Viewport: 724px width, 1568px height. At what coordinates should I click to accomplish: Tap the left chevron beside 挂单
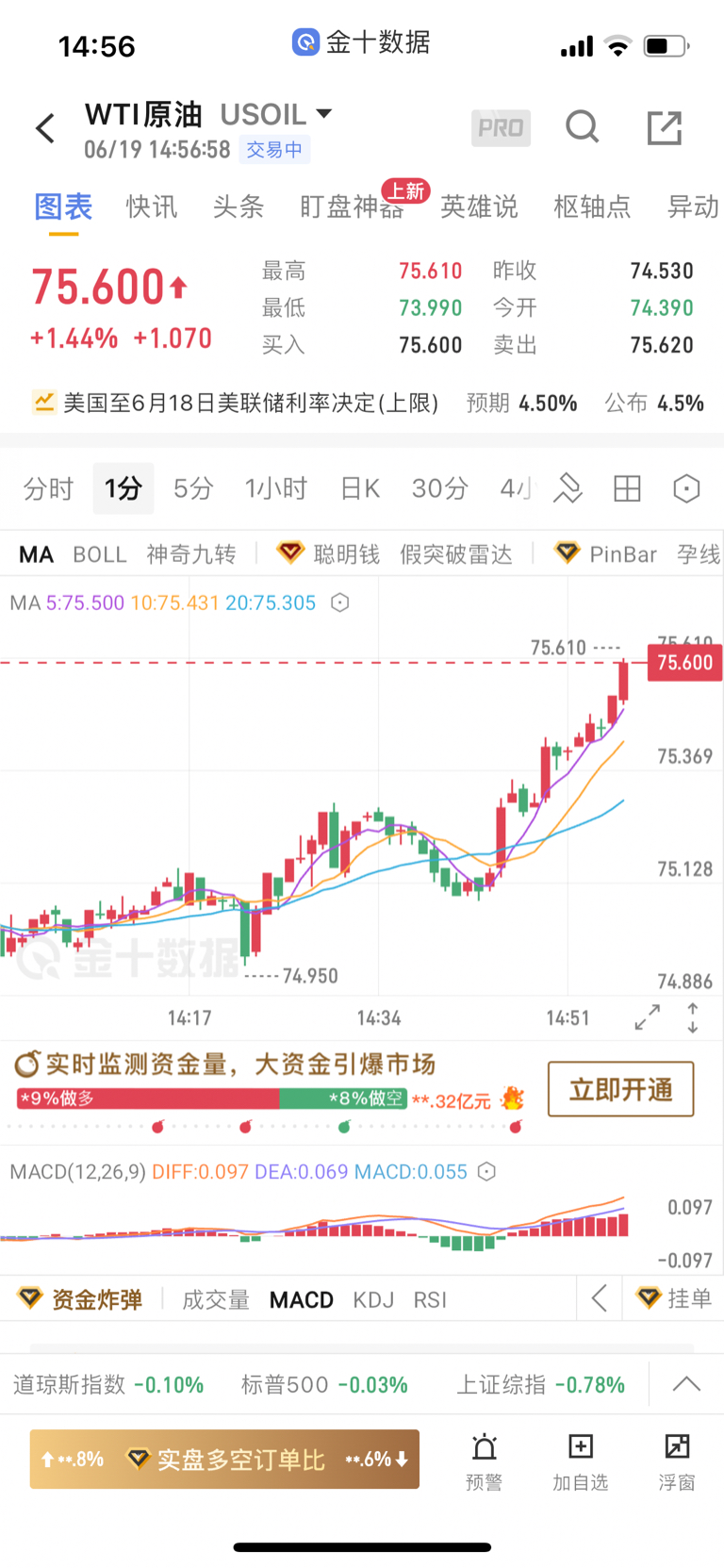point(600,1298)
